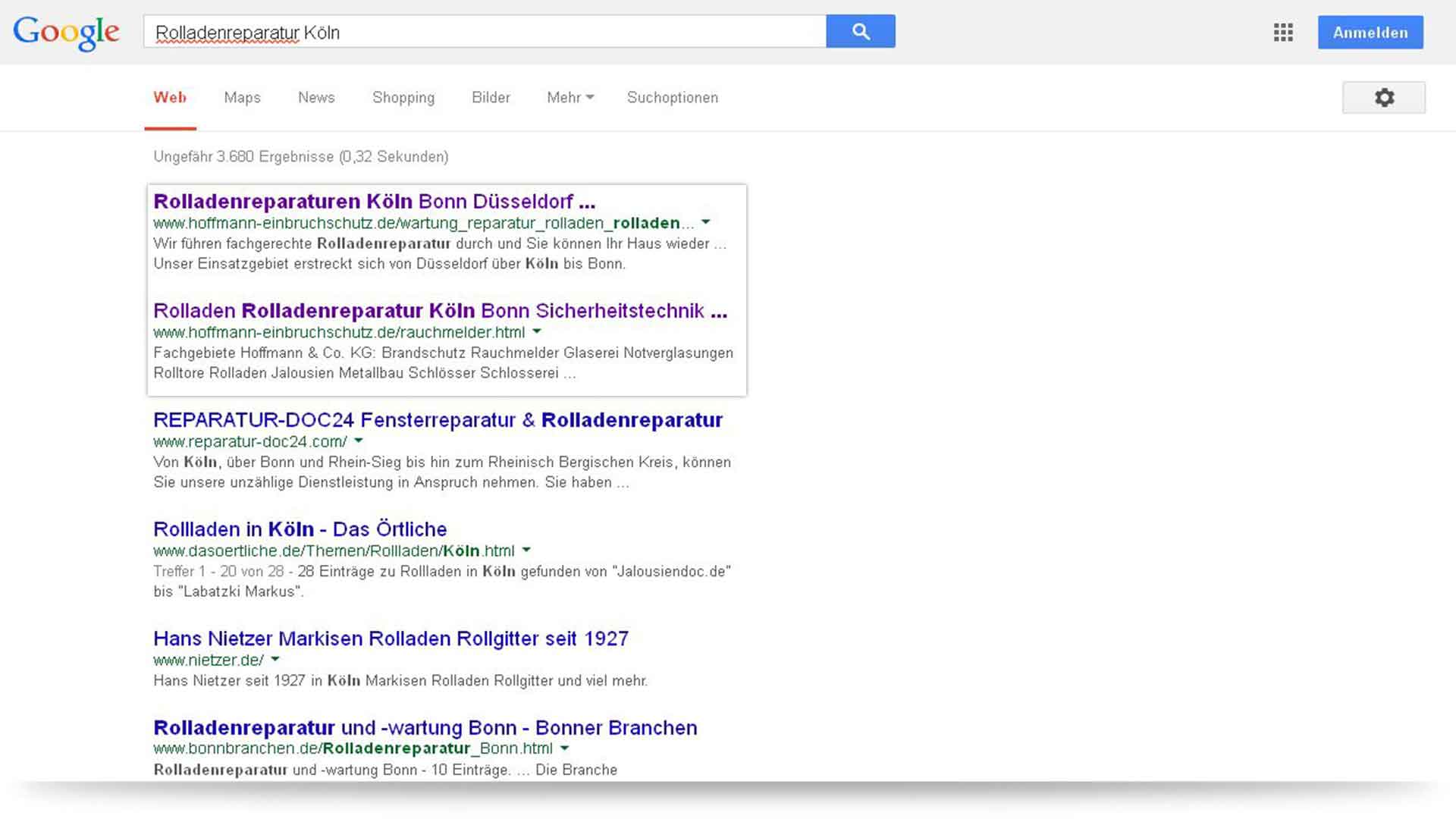Expand arrow next to dasoertliche.de URL
This screenshot has height=819, width=1456.
pyautogui.click(x=526, y=550)
